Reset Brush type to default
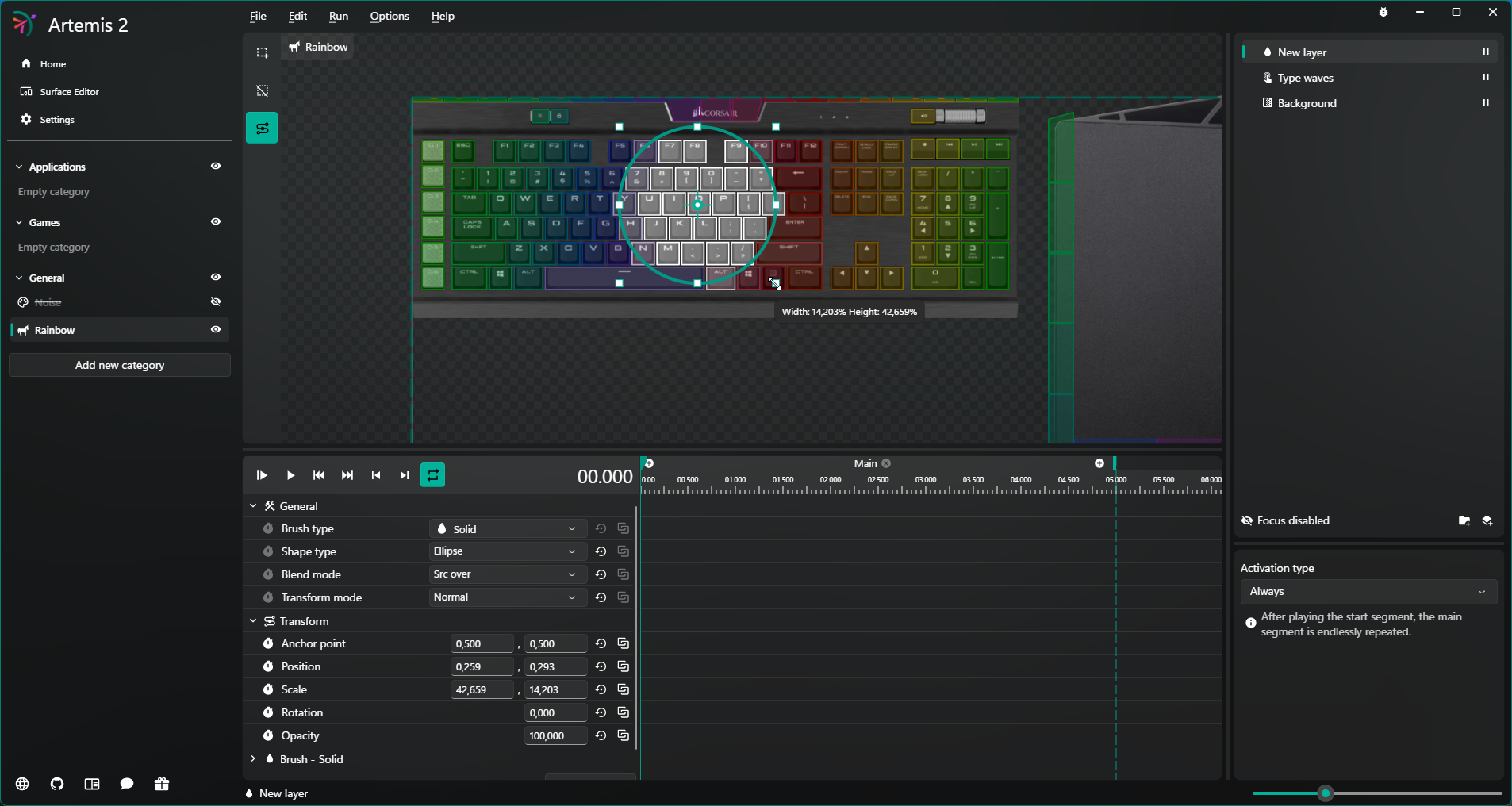Screen dimensions: 1512x806 pyautogui.click(x=601, y=528)
